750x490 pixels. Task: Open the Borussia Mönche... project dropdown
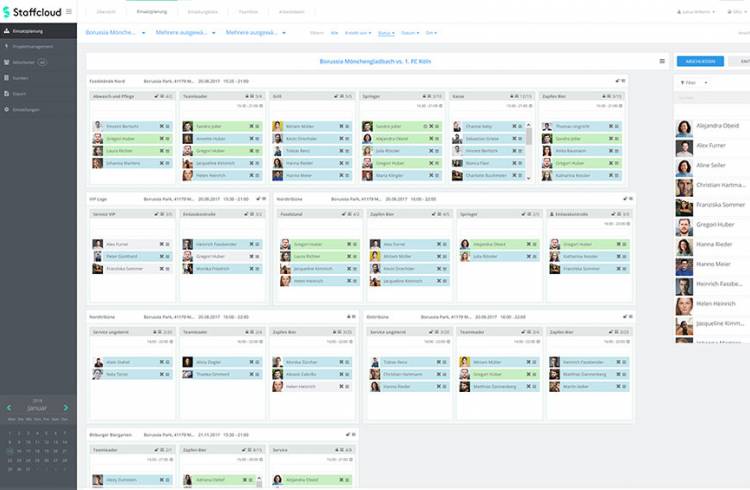pyautogui.click(x=115, y=33)
